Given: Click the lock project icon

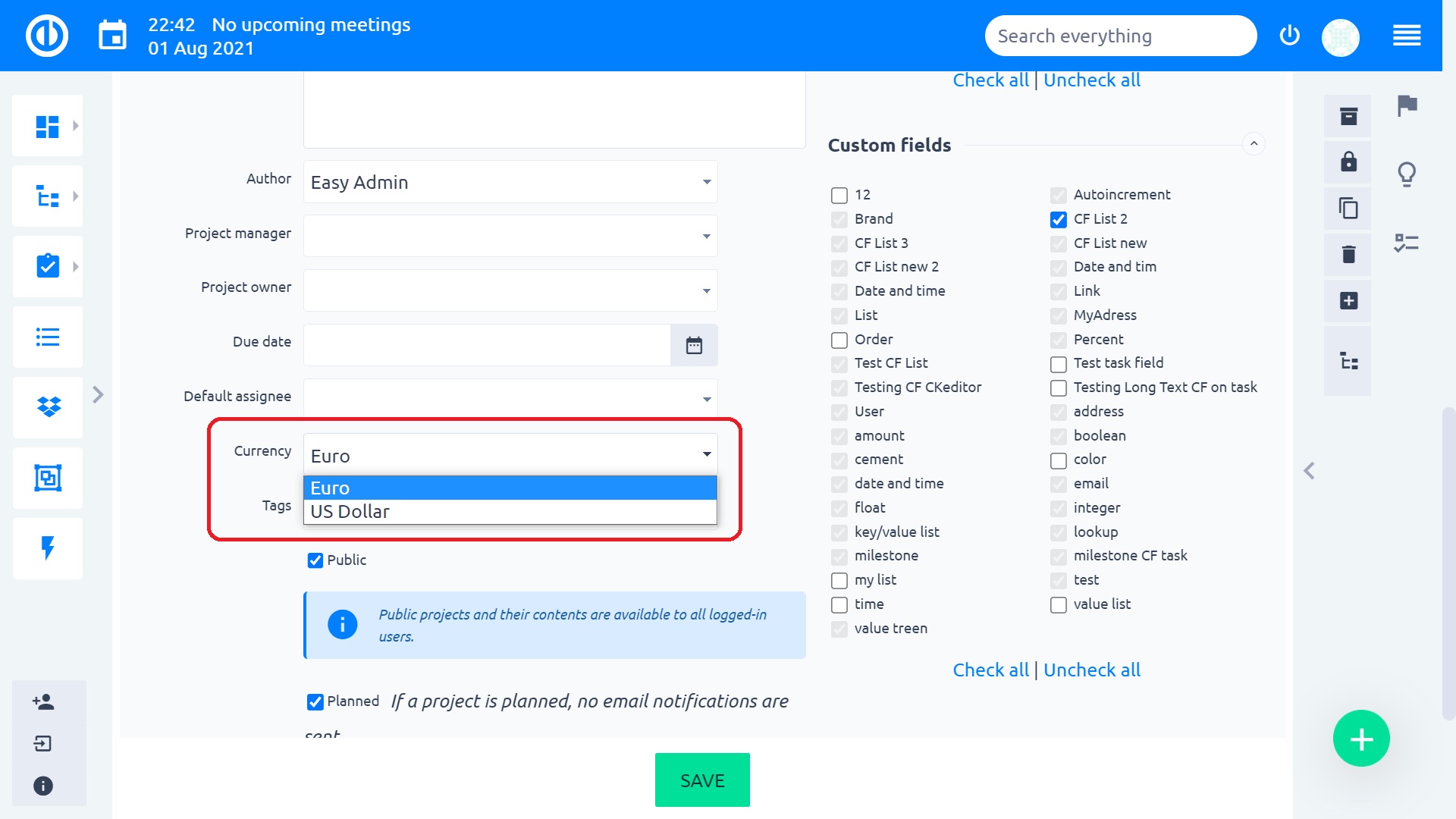Looking at the screenshot, I should pos(1348,162).
